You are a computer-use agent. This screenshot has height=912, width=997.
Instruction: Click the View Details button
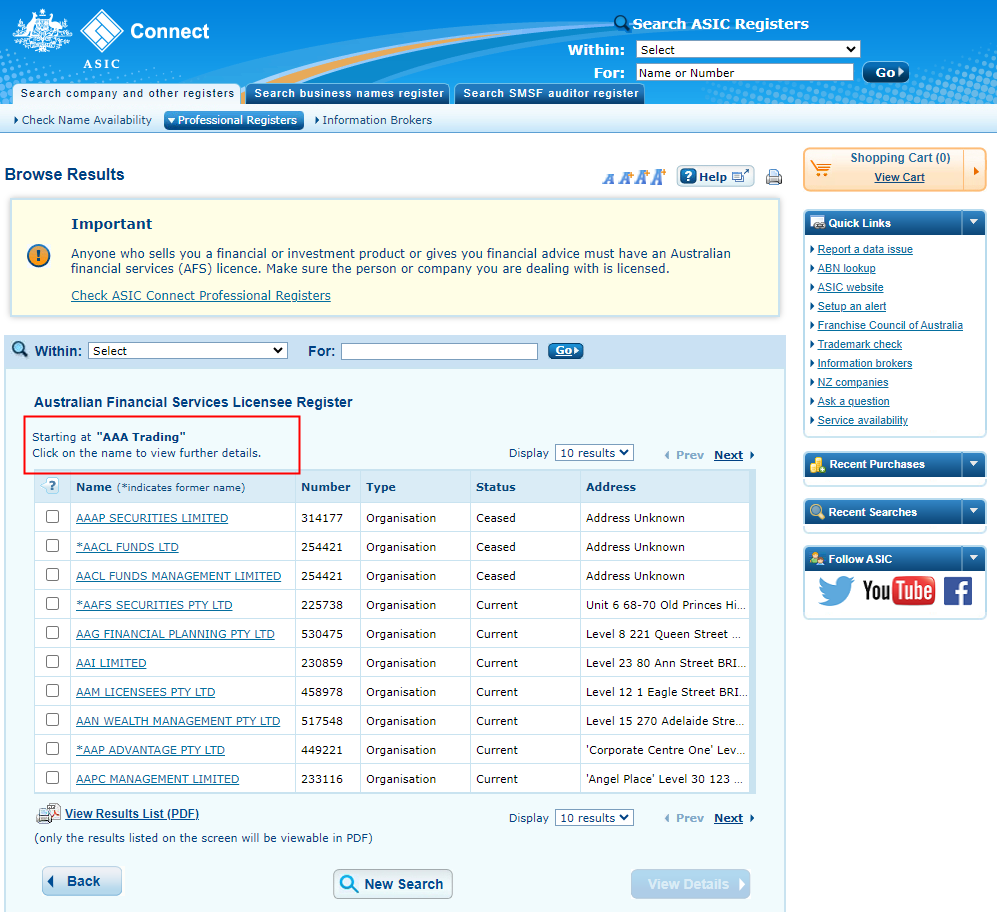pyautogui.click(x=691, y=884)
